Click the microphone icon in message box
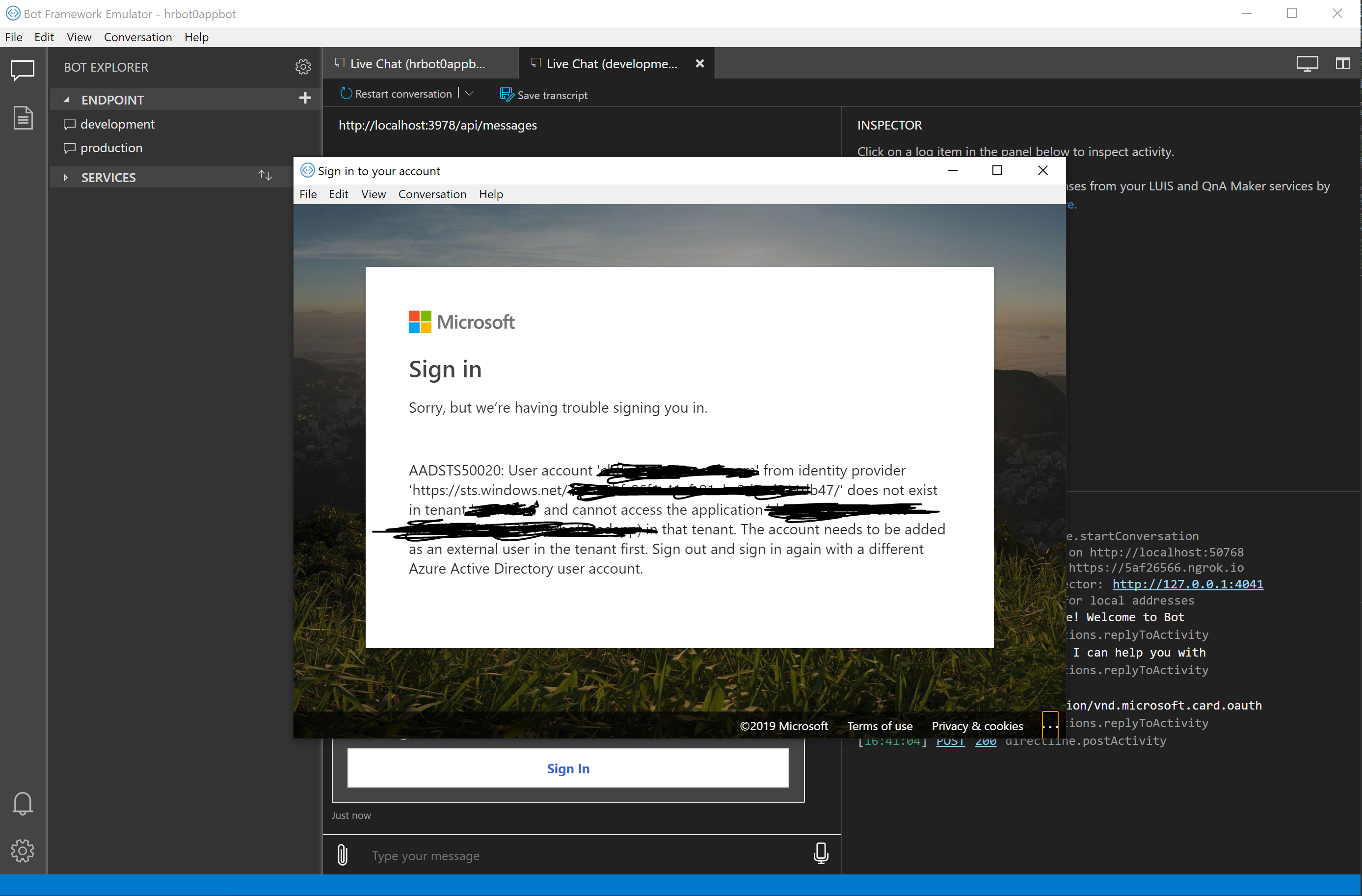This screenshot has width=1362, height=896. 821,854
